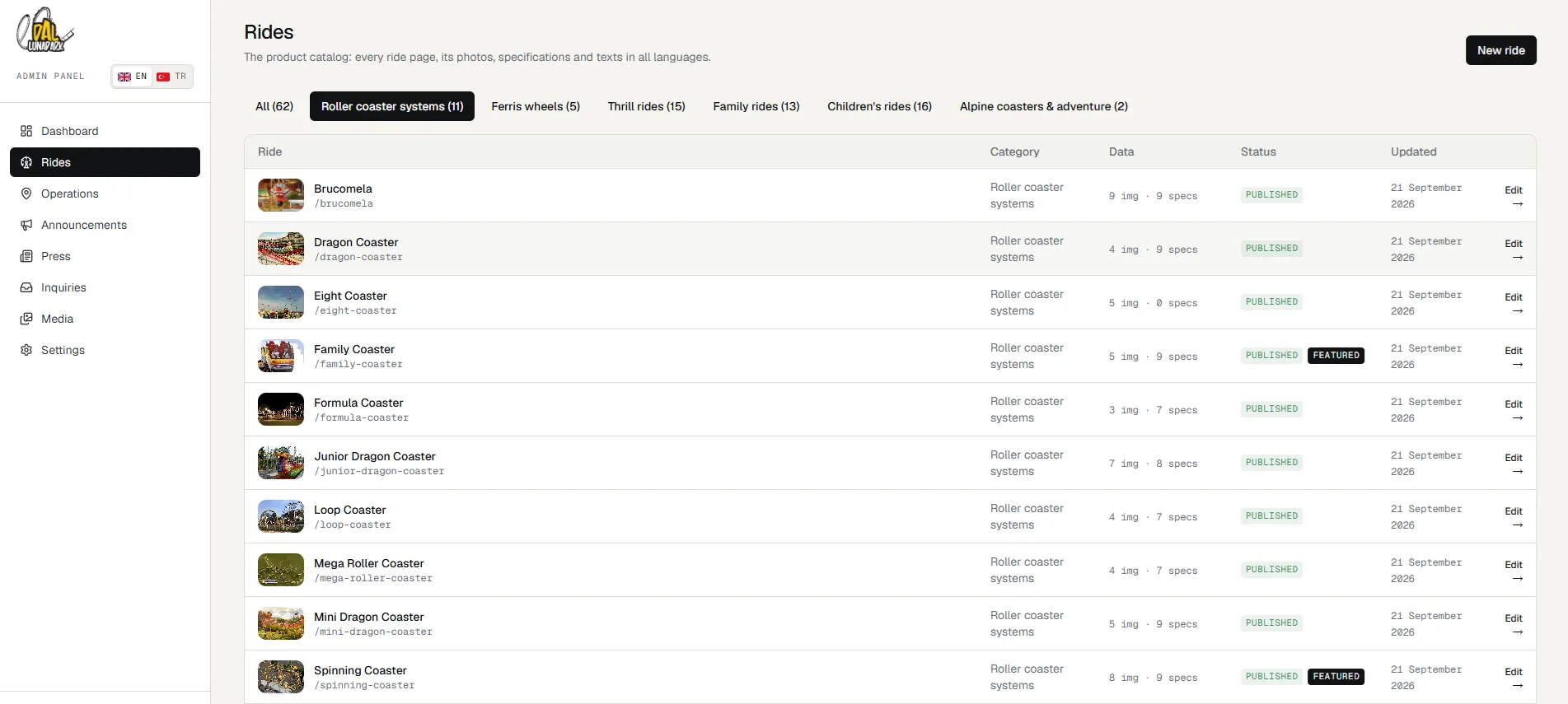1568x704 pixels.
Task: Click Eight Coaster '5 img · 0 specs'
Action: [x=1153, y=303]
